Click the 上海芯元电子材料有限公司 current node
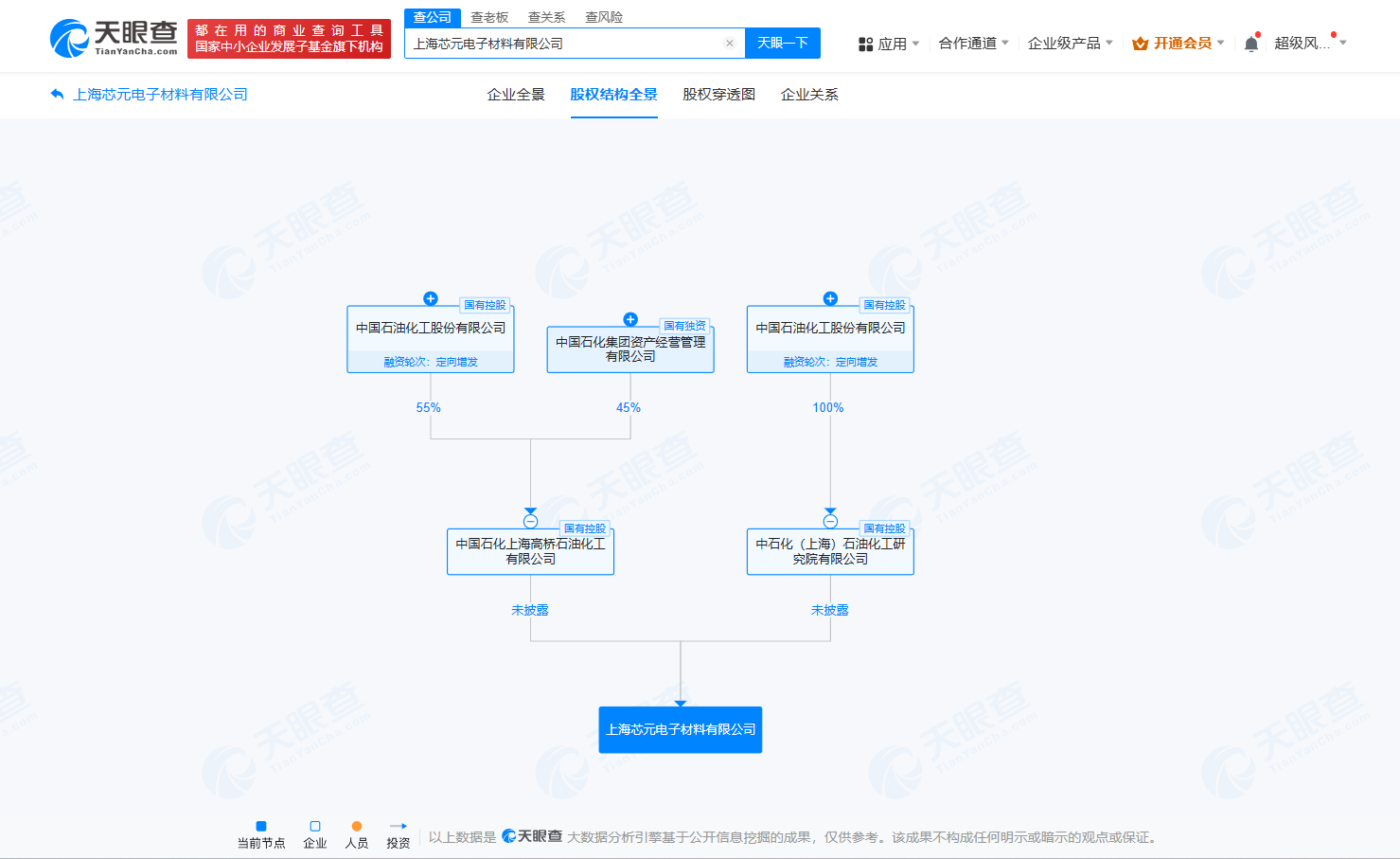 (x=681, y=730)
